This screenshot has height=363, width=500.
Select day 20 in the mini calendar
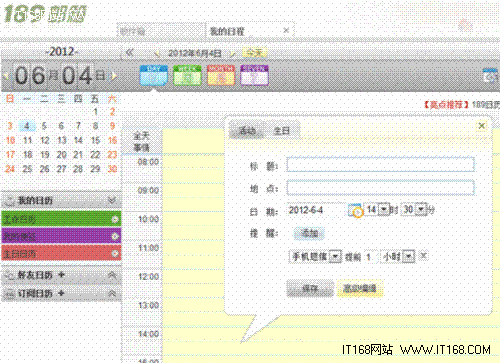(x=61, y=155)
